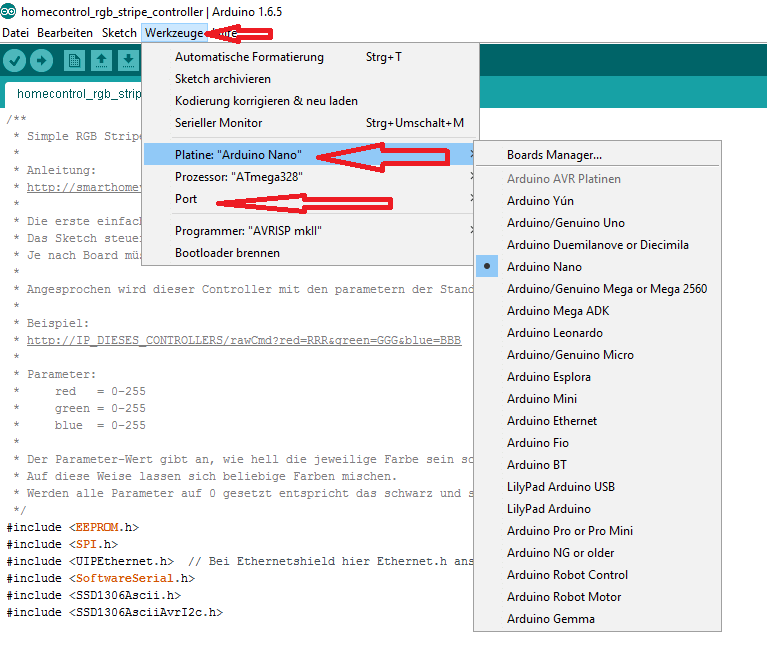The image size is (767, 650).
Task: Pick LilyPad Arduino USB board
Action: click(597, 487)
